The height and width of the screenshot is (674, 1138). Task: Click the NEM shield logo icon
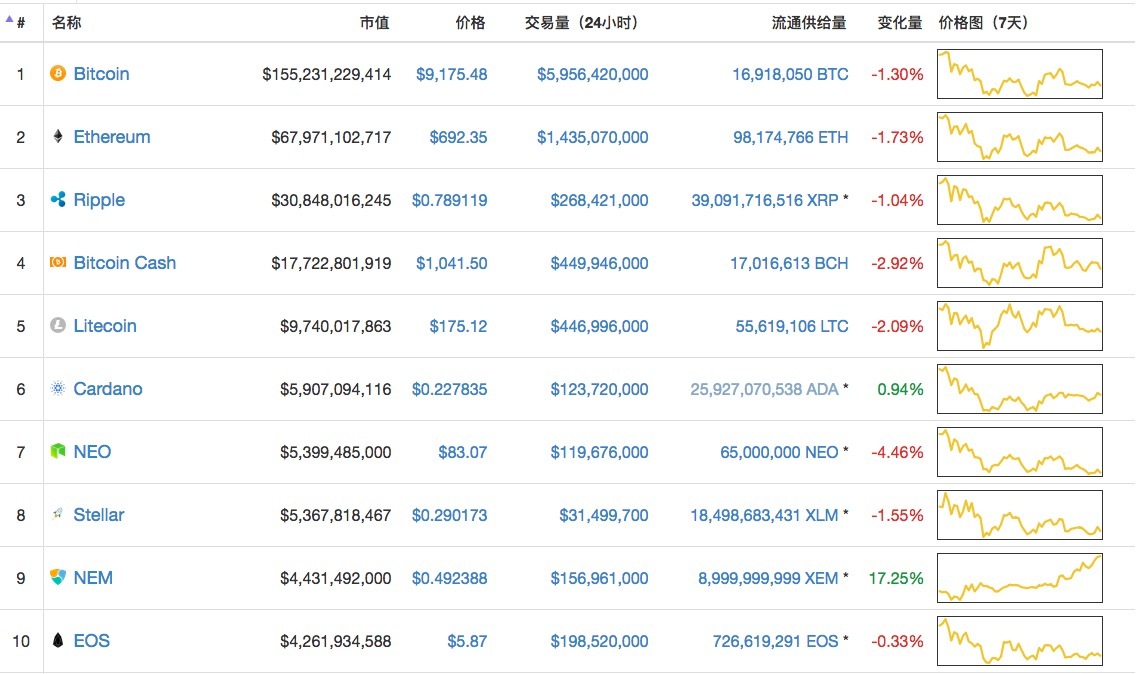click(58, 578)
